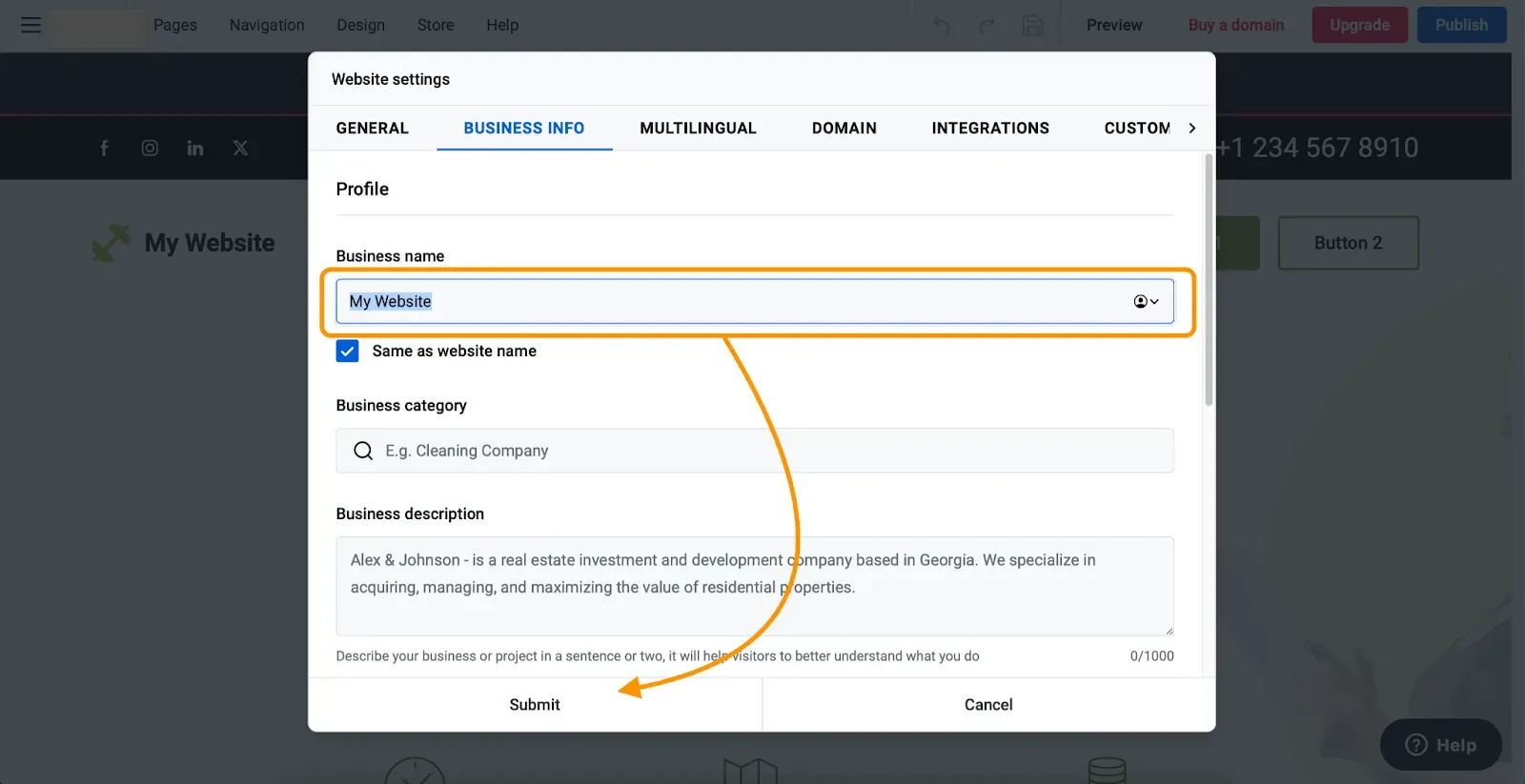Click the save disk icon
The width and height of the screenshot is (1525, 784).
pyautogui.click(x=1032, y=26)
